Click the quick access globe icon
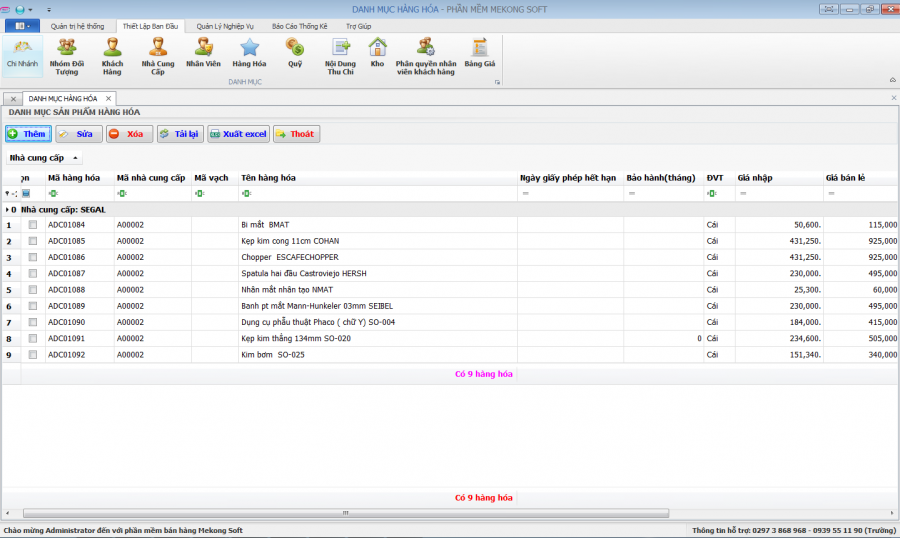 (20, 9)
